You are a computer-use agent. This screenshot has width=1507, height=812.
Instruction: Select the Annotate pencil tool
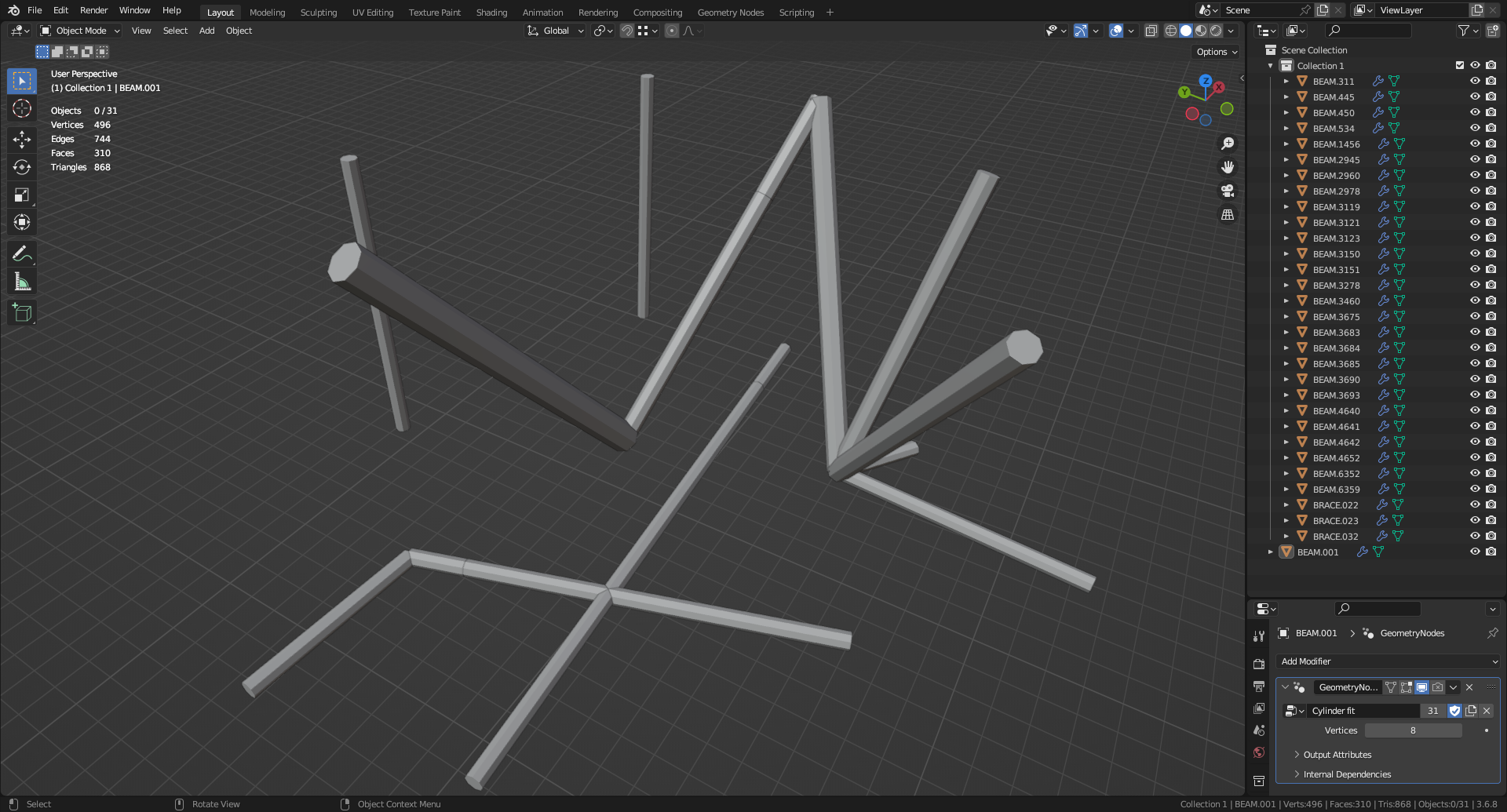tap(22, 253)
